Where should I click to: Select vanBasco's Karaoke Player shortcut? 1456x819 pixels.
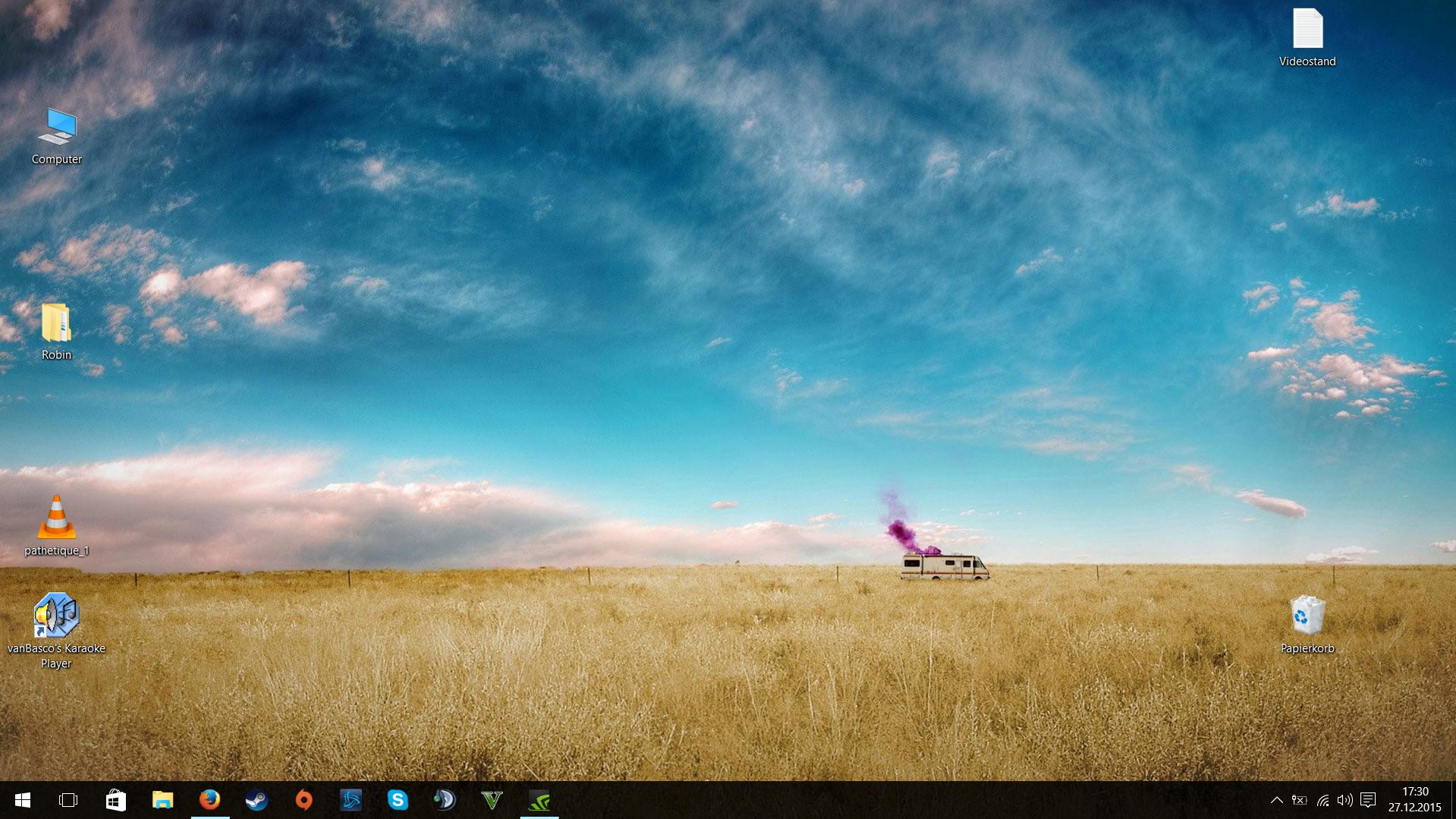(56, 630)
